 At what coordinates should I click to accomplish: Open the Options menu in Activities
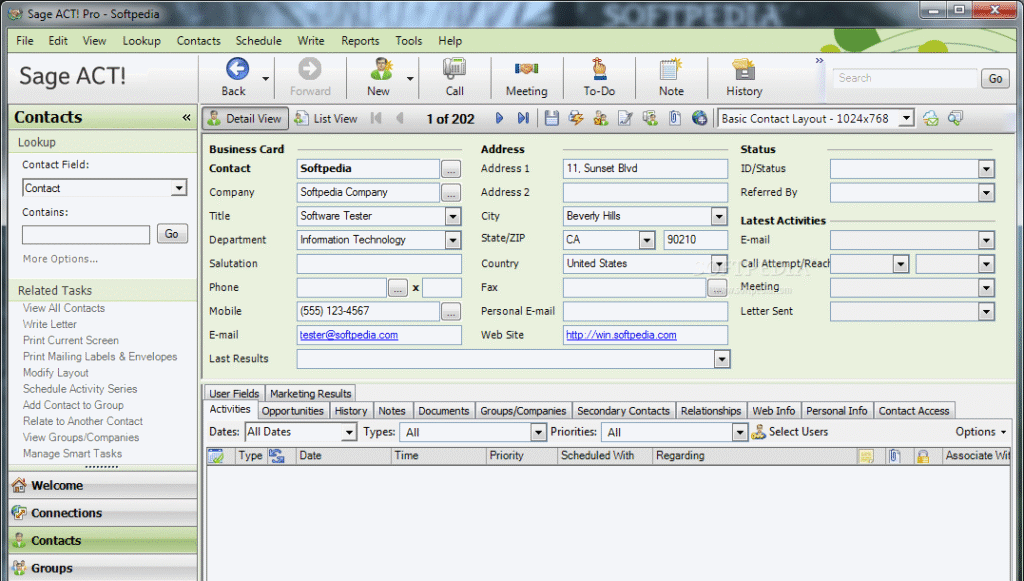coord(980,432)
